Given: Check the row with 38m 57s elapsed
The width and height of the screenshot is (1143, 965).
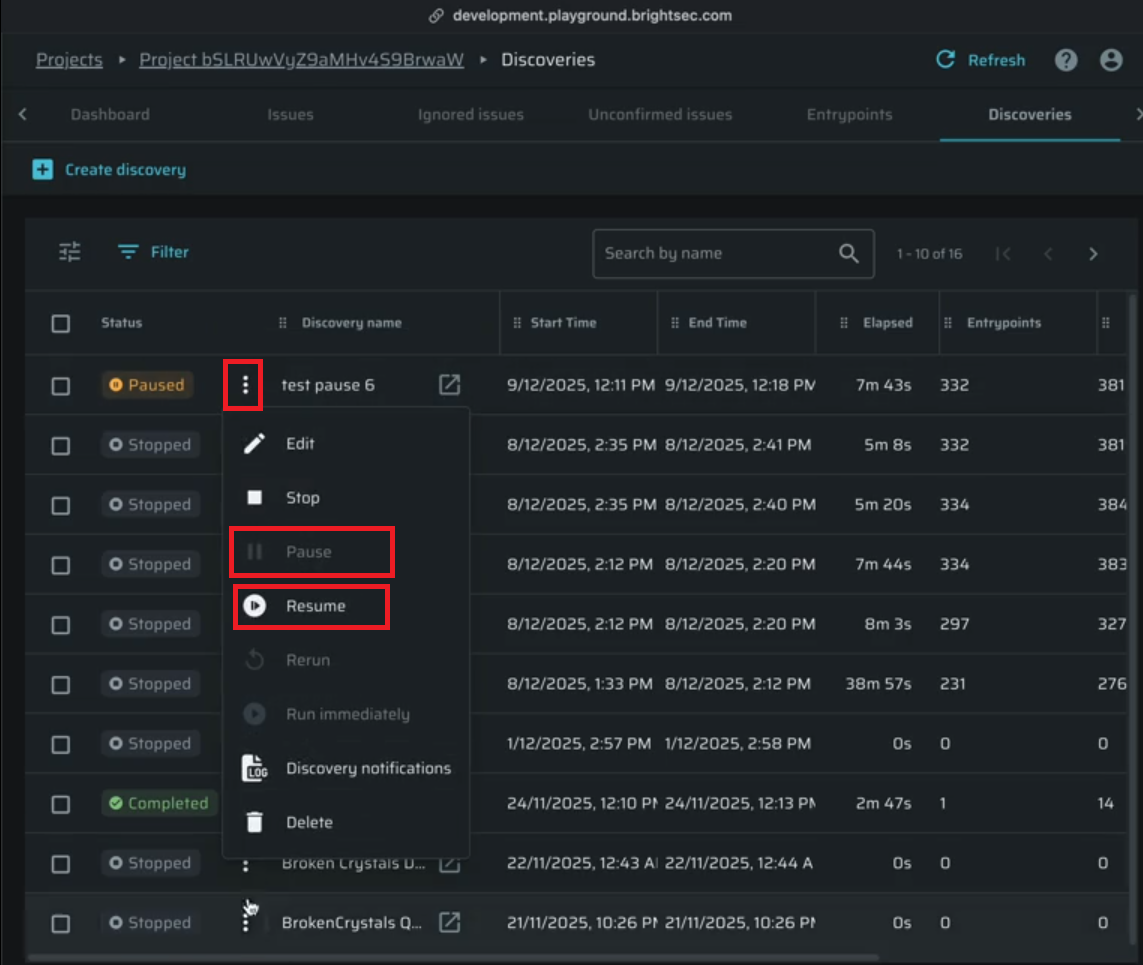Looking at the screenshot, I should (61, 684).
